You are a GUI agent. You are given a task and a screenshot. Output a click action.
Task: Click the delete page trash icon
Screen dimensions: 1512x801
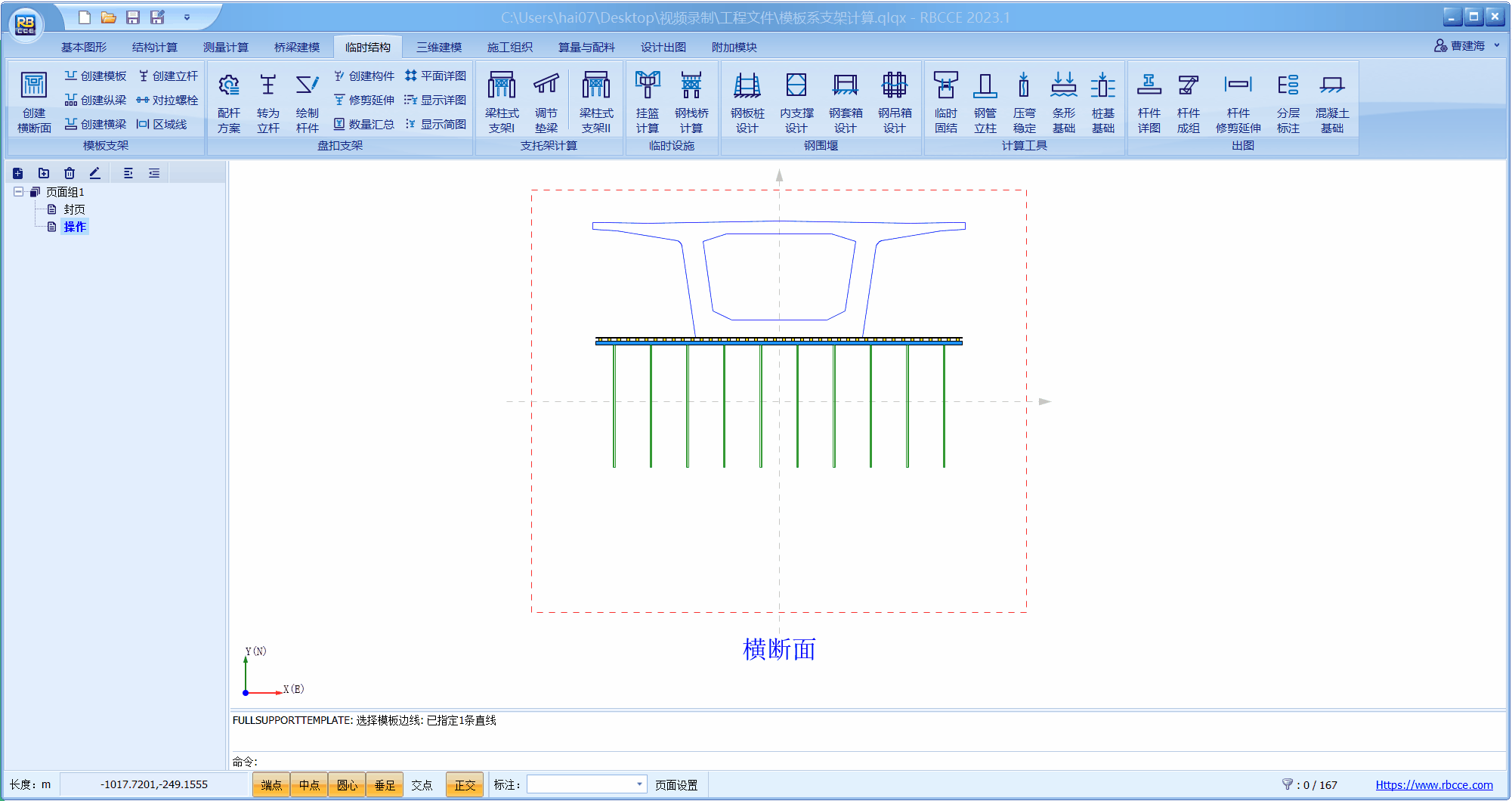click(70, 173)
